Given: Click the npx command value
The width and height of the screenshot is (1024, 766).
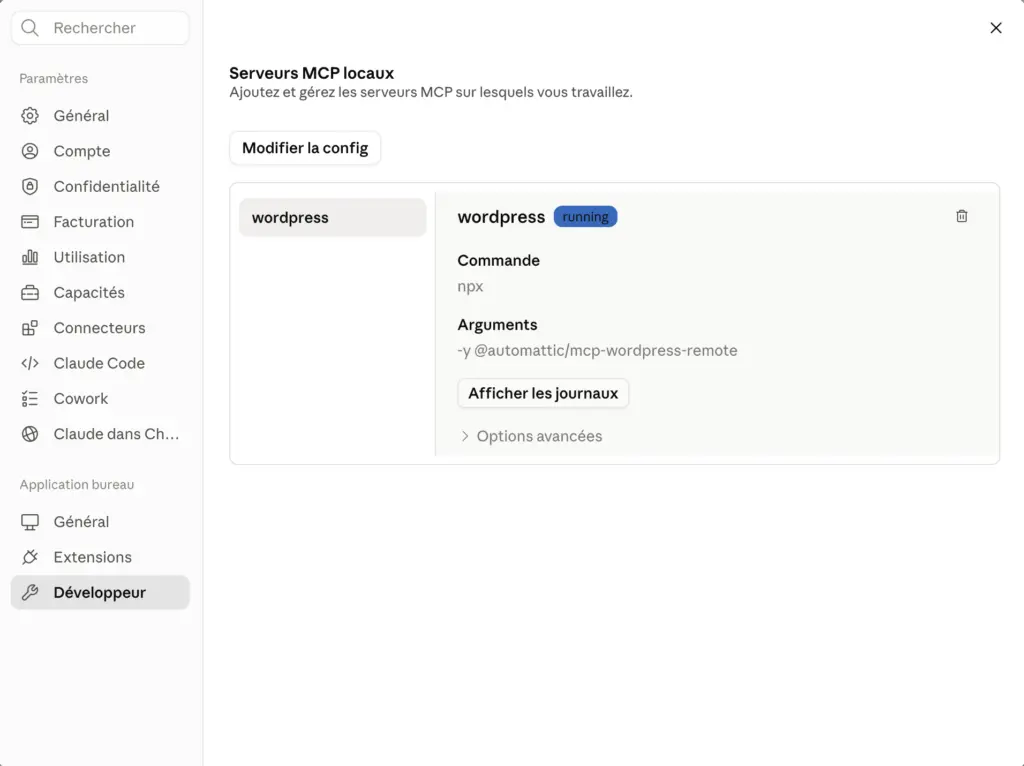Looking at the screenshot, I should click(470, 287).
